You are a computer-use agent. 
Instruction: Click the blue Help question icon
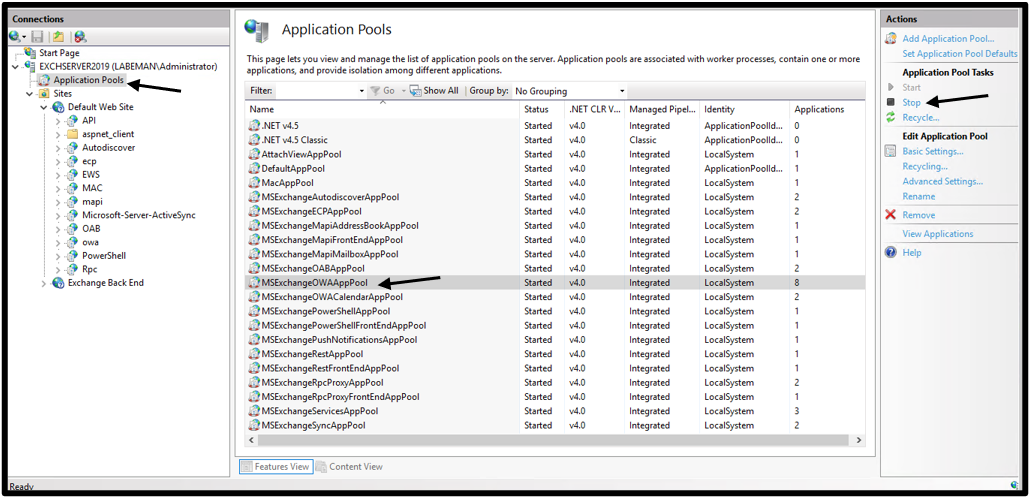(891, 252)
